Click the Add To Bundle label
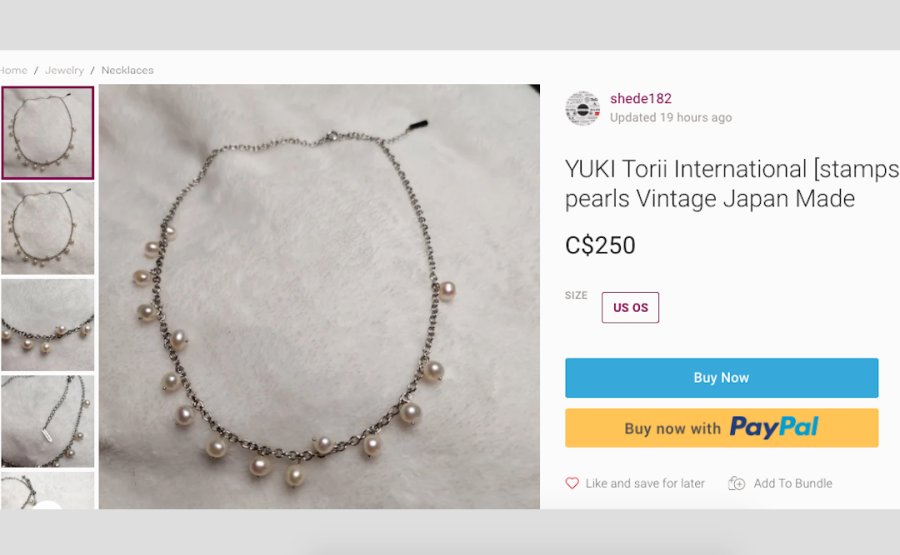This screenshot has width=900, height=555. pyautogui.click(x=792, y=483)
